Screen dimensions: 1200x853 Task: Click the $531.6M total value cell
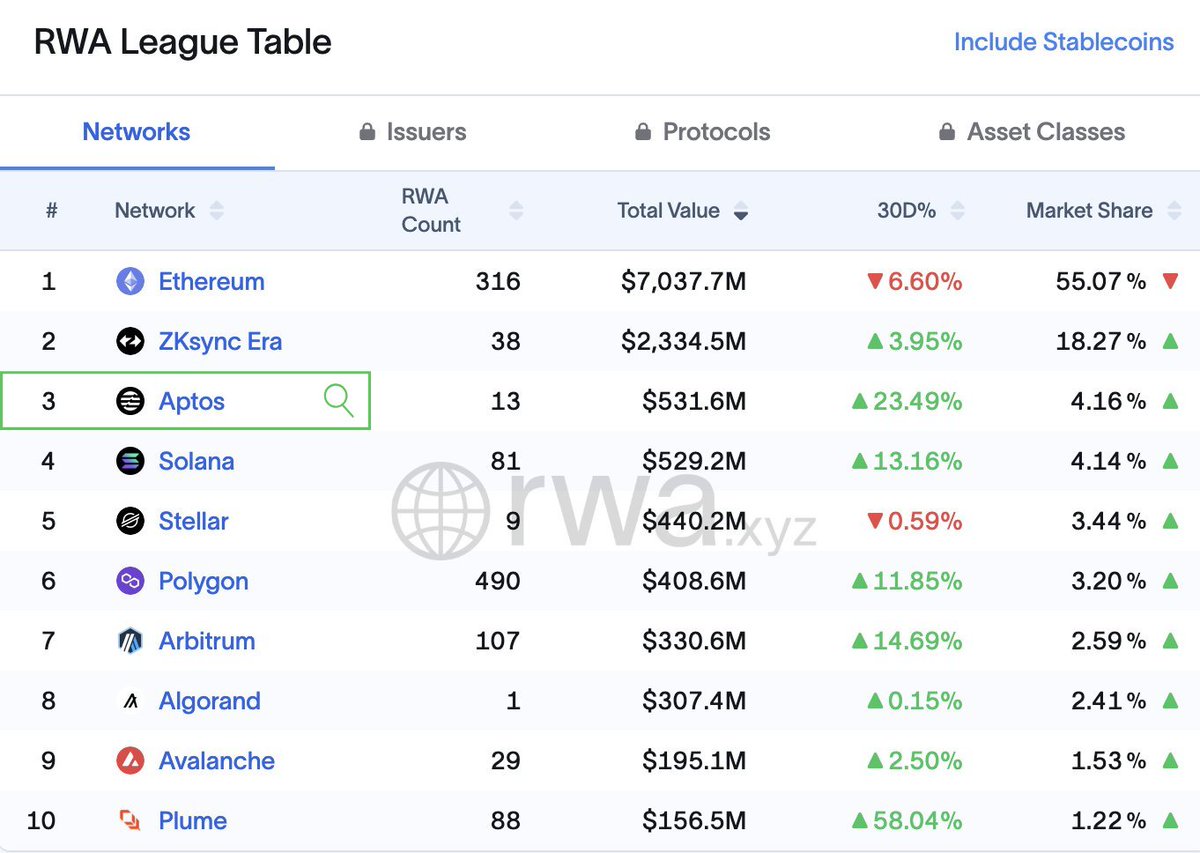tap(694, 402)
